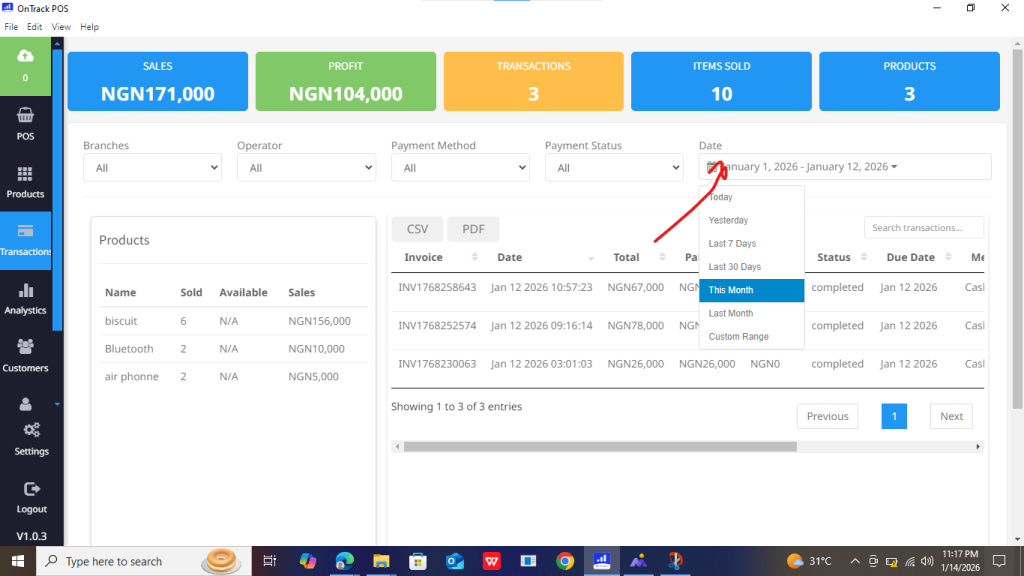Expand the Payment Status dropdown
Screen dimensions: 1024x576
click(614, 168)
